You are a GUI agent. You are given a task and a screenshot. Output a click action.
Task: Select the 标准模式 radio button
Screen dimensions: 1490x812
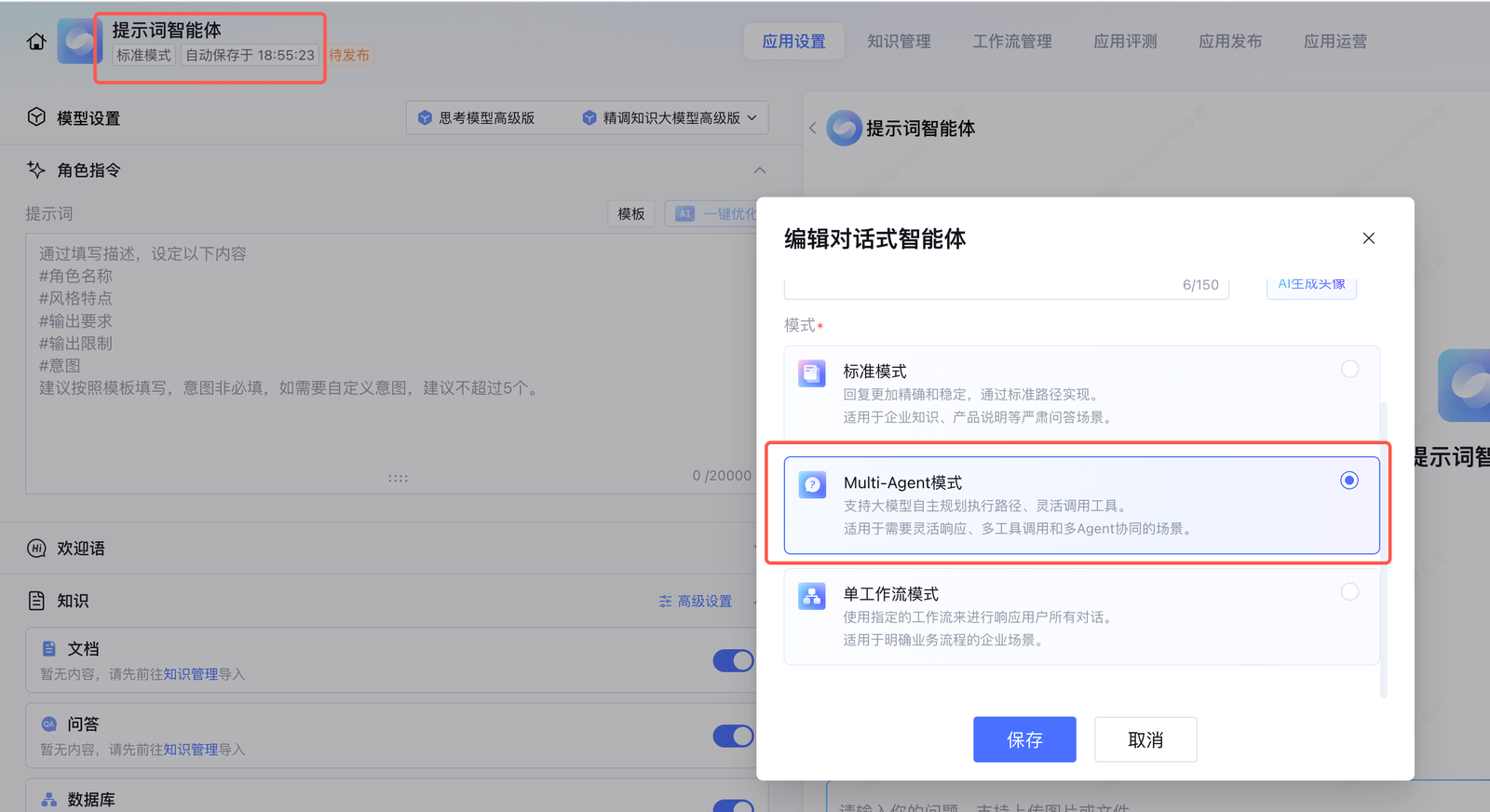pos(1349,370)
